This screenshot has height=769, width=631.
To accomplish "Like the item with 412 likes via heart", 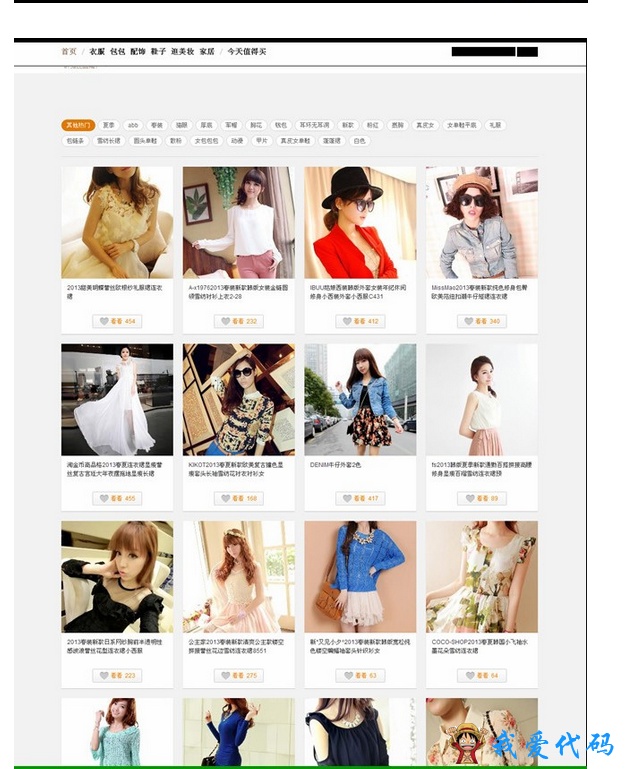I will click(347, 321).
